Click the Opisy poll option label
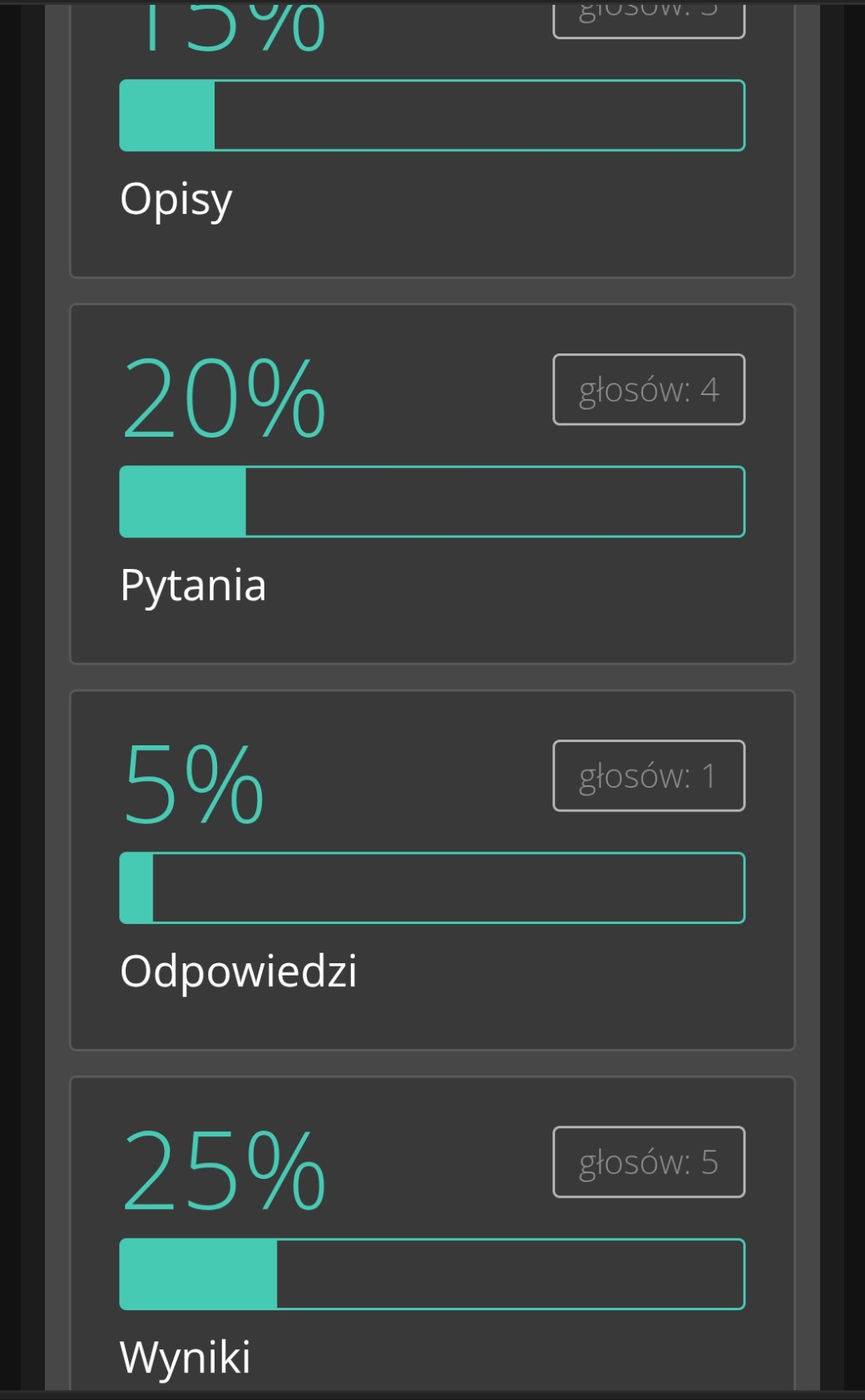865x1400 pixels. tap(176, 199)
